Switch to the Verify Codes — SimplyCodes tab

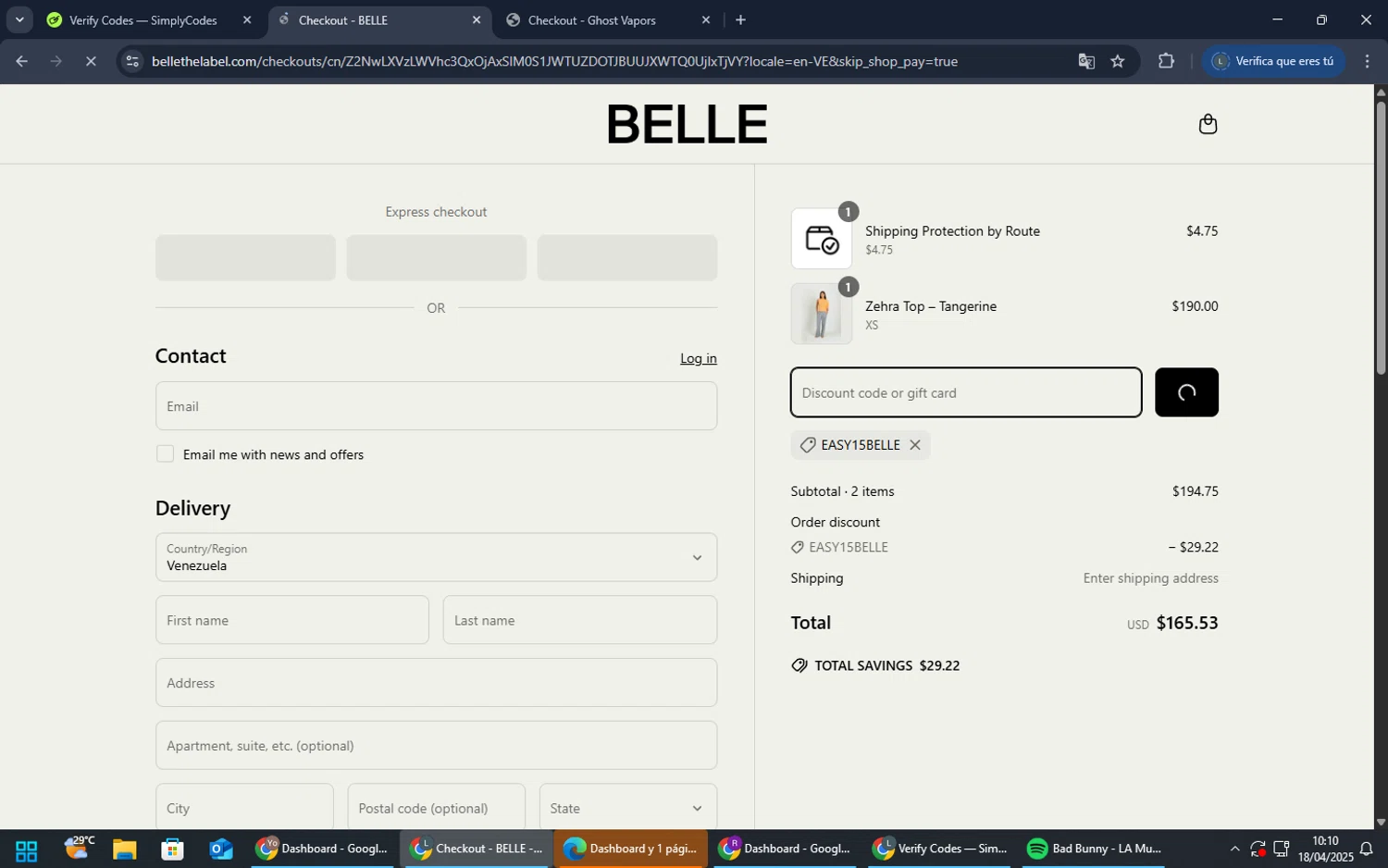click(143, 20)
